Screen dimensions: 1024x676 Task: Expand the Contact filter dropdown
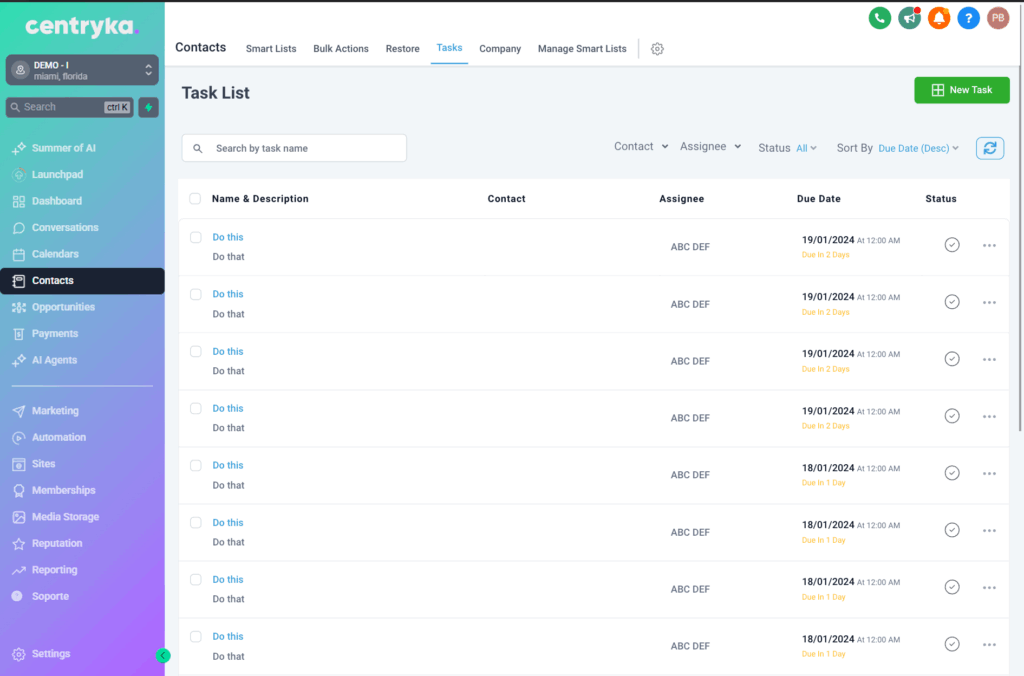(641, 147)
